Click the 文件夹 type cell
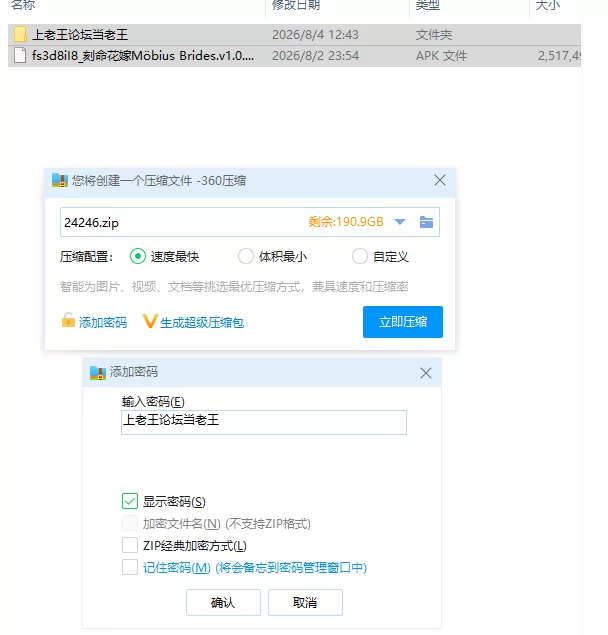Viewport: 608px width, 635px height. click(x=433, y=35)
